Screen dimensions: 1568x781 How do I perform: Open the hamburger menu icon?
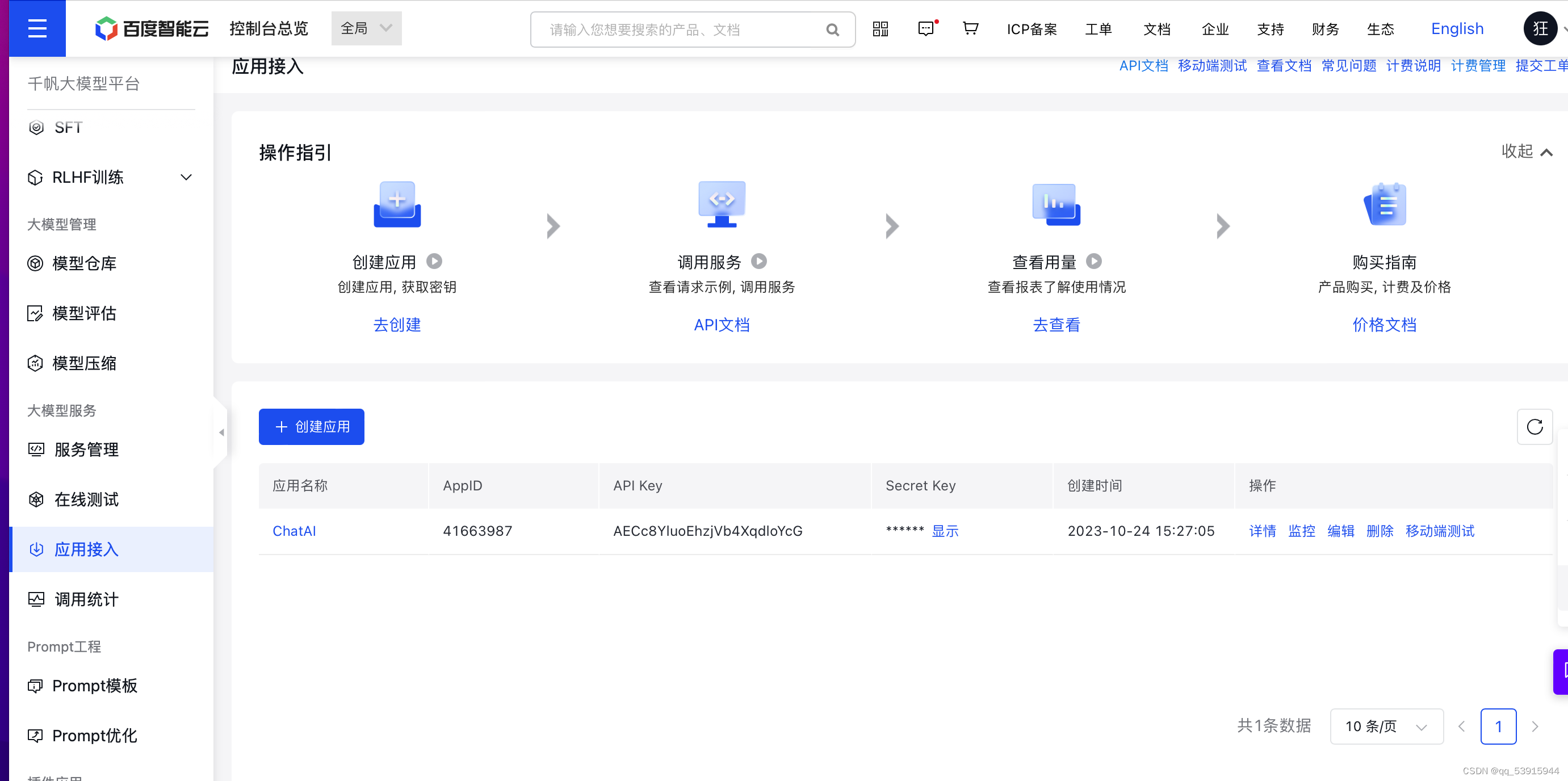pos(37,28)
